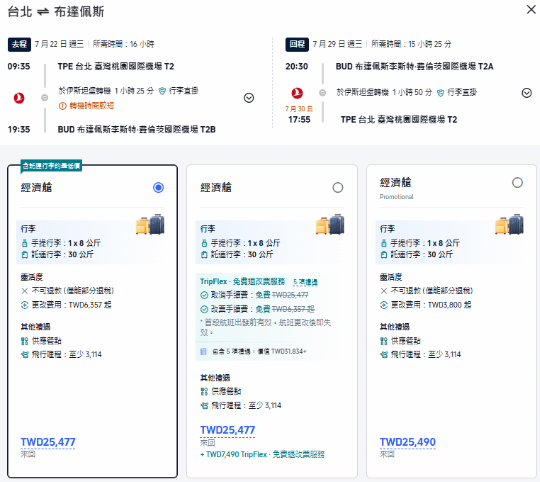This screenshot has height=482, width=540.
Task: Click luggage illustration in first fare card
Action: (150, 224)
